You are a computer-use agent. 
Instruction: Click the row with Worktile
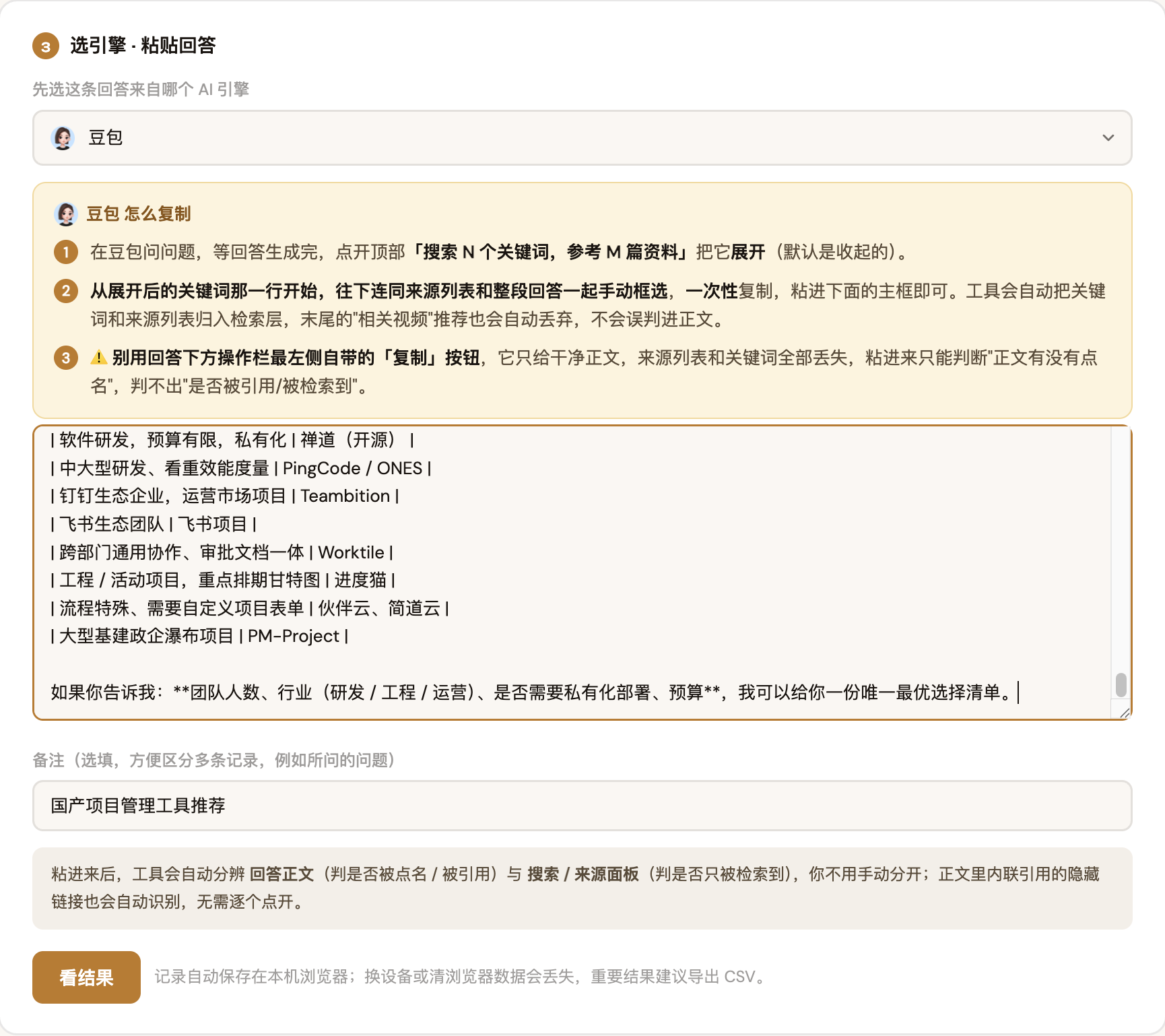coord(222,552)
